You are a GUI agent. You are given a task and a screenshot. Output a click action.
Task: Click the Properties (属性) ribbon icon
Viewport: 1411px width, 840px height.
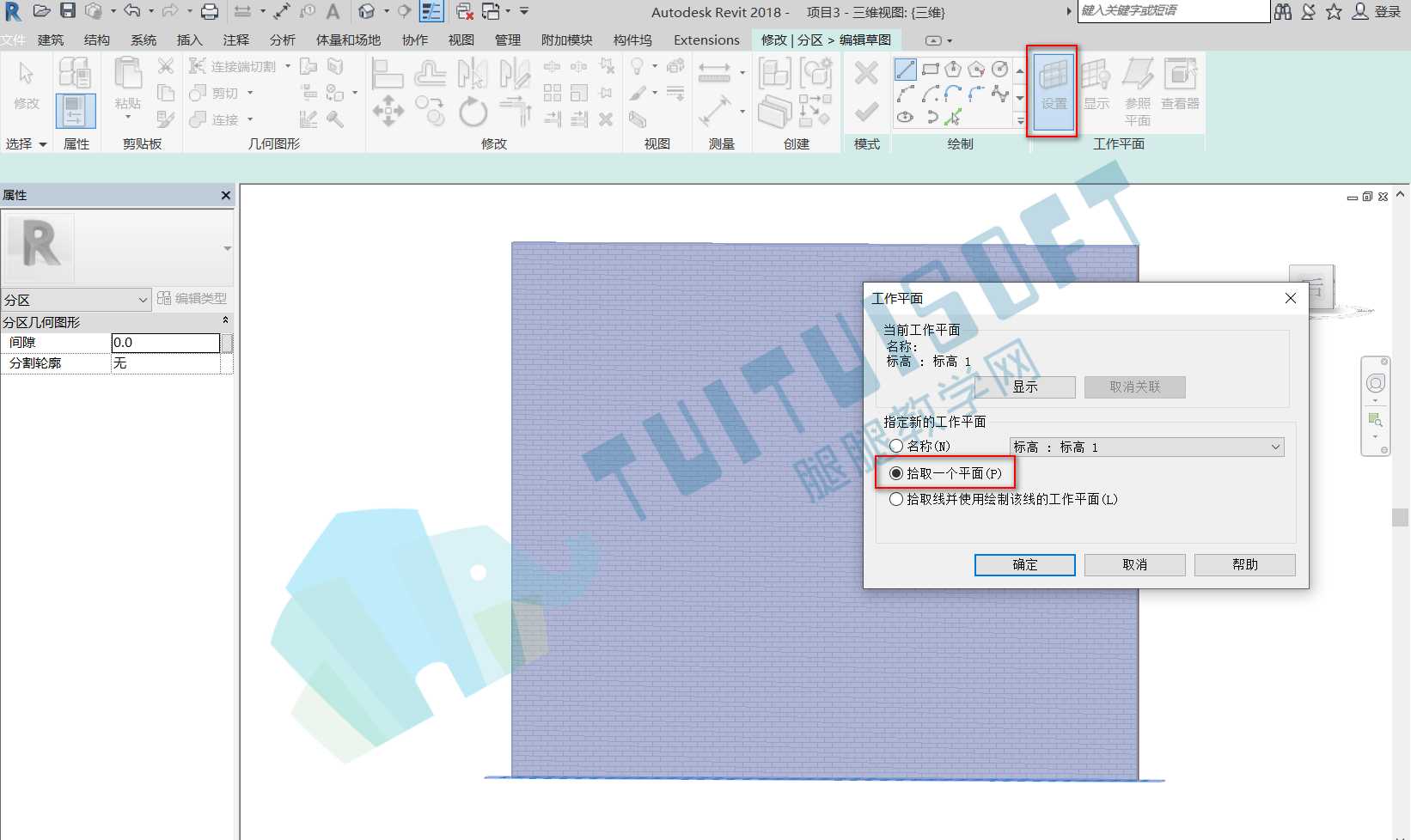76,111
